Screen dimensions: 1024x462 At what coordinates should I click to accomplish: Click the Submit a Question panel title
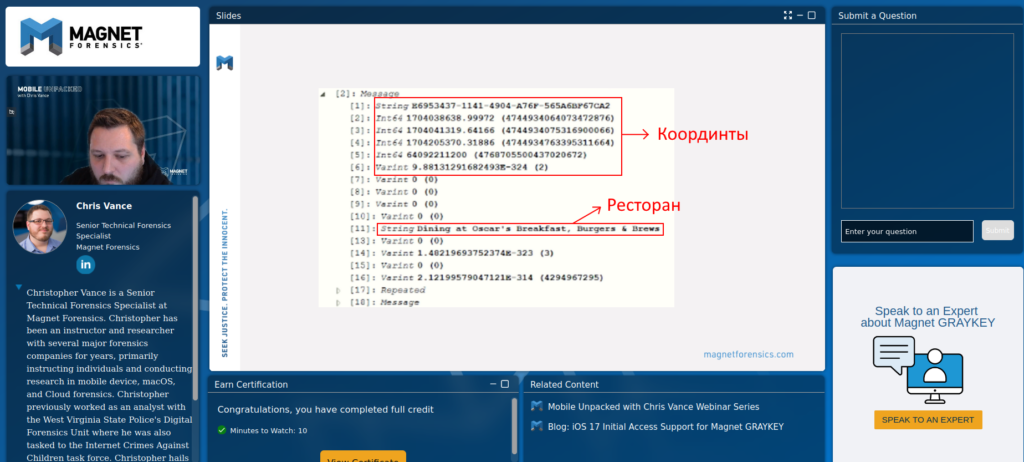(x=877, y=16)
